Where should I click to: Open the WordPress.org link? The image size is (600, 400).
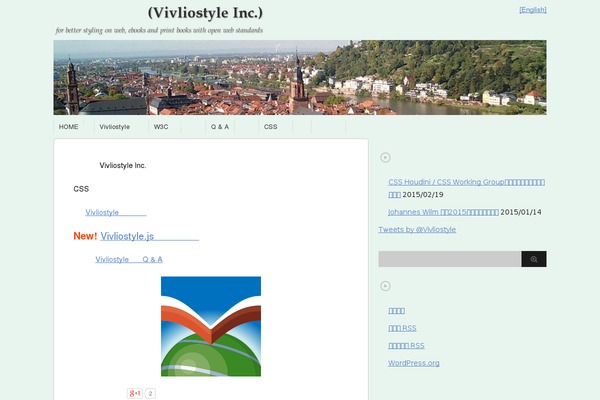414,363
